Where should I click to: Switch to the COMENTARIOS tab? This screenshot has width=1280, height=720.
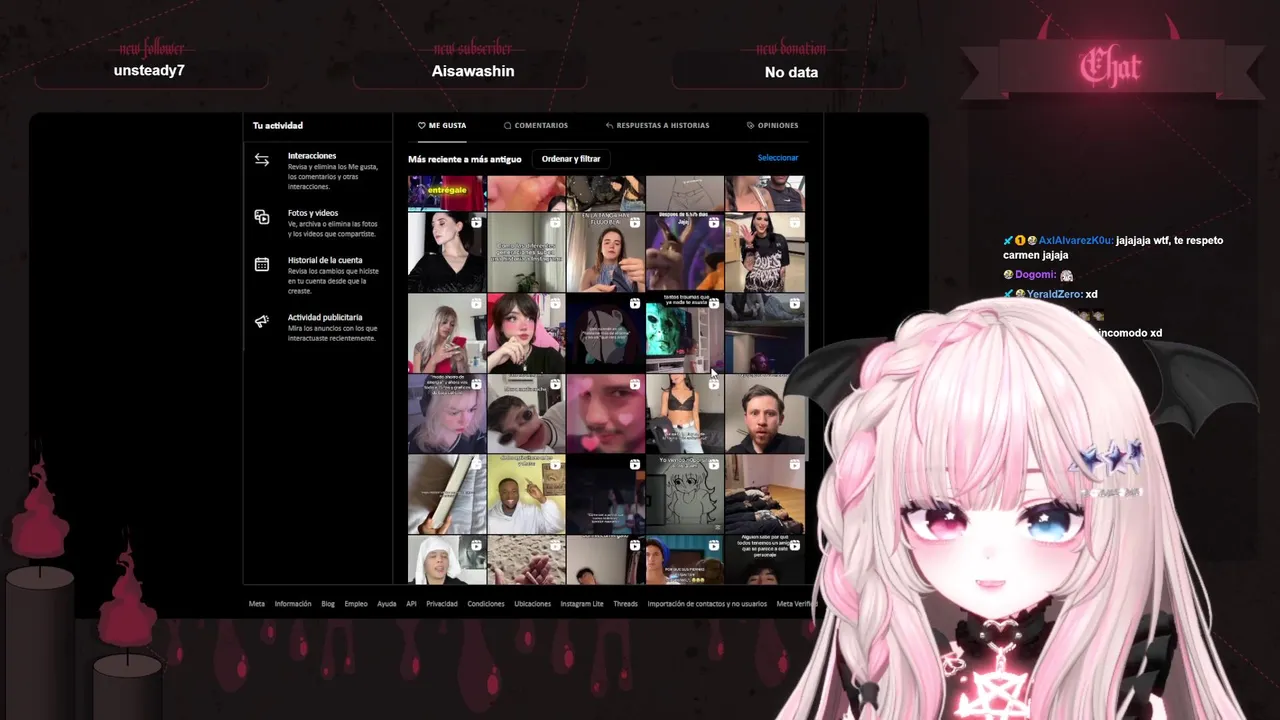536,126
